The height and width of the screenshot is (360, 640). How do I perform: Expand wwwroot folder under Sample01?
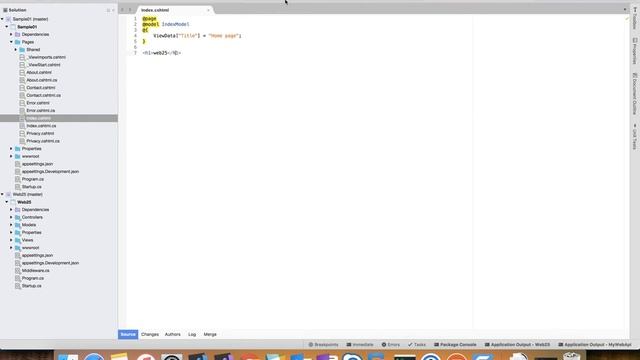point(11,156)
